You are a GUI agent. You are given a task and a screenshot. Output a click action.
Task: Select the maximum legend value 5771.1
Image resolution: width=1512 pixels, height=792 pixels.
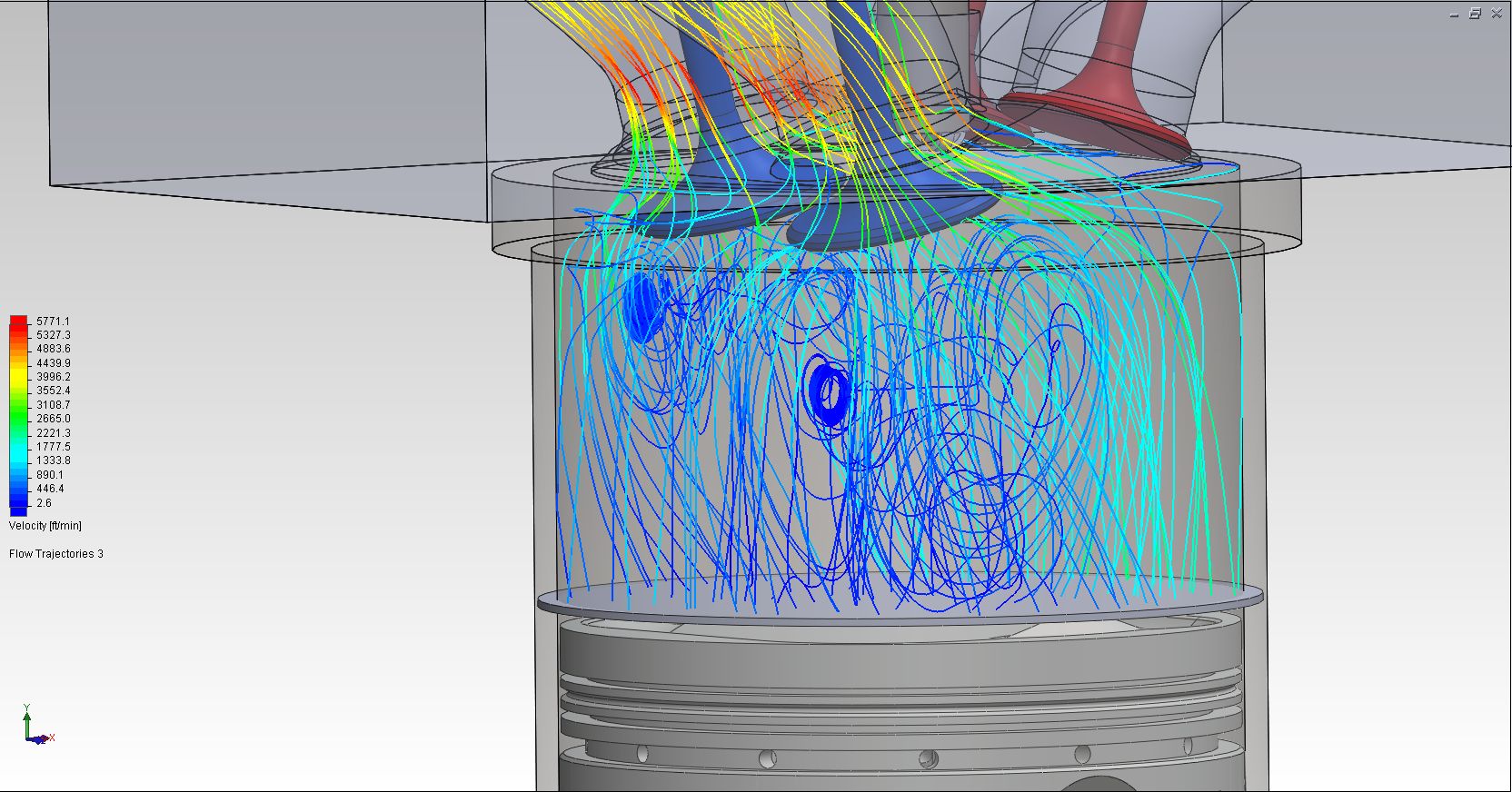click(x=53, y=322)
